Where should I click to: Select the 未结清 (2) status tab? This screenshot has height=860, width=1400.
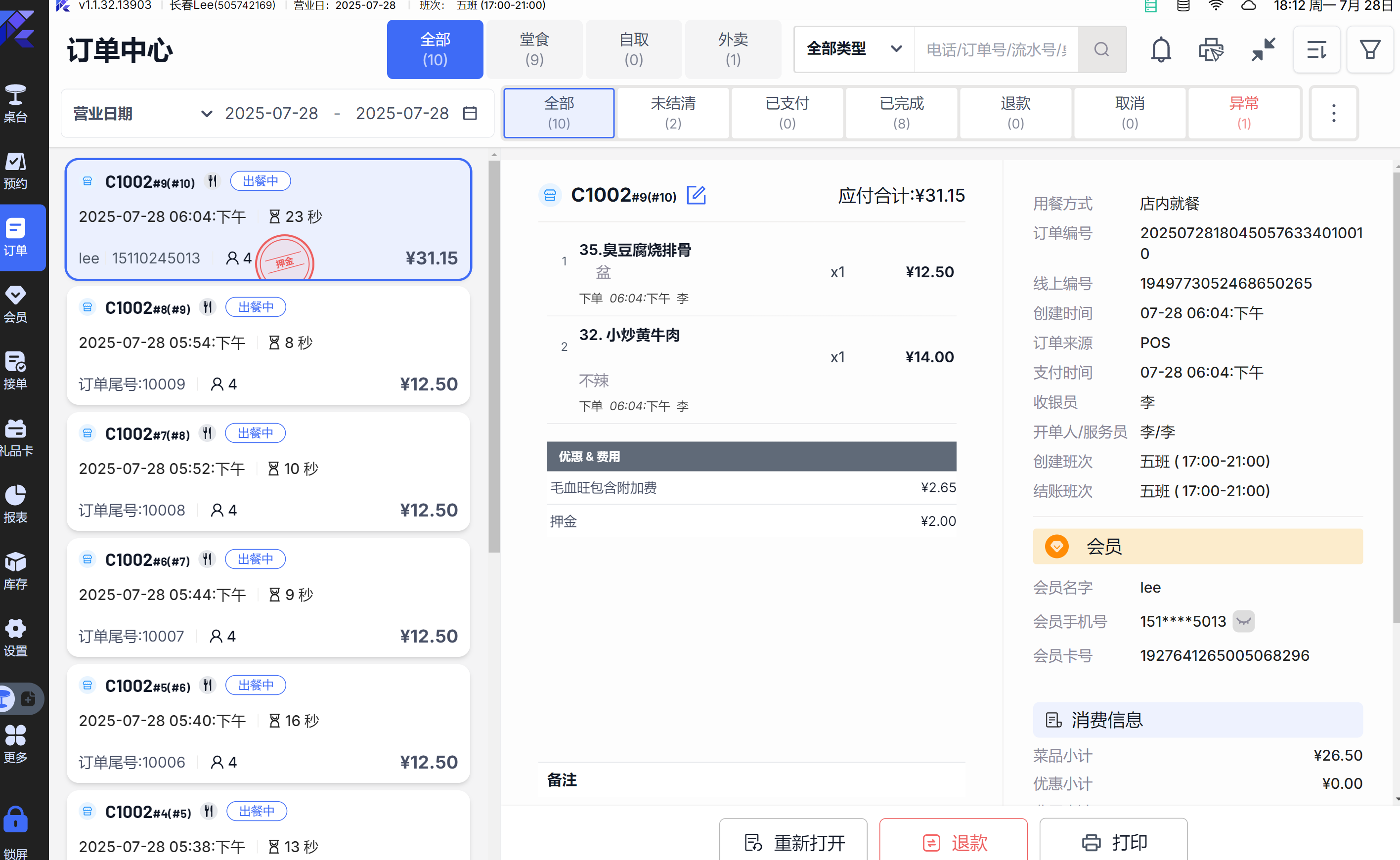click(673, 113)
